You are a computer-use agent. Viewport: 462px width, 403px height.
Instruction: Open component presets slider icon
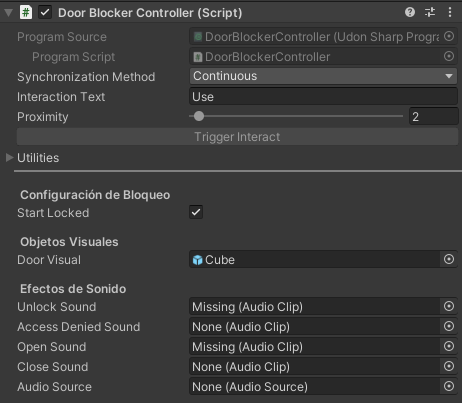[430, 12]
